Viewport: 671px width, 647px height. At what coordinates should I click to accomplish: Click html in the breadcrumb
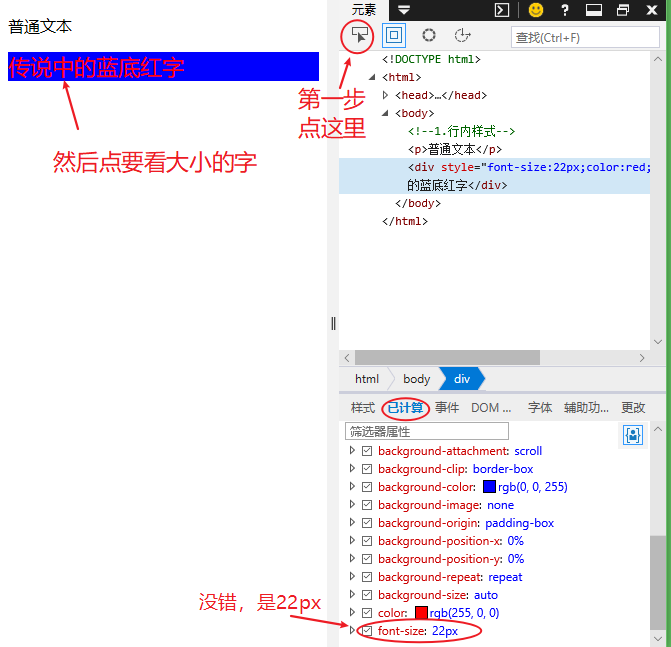click(x=367, y=379)
